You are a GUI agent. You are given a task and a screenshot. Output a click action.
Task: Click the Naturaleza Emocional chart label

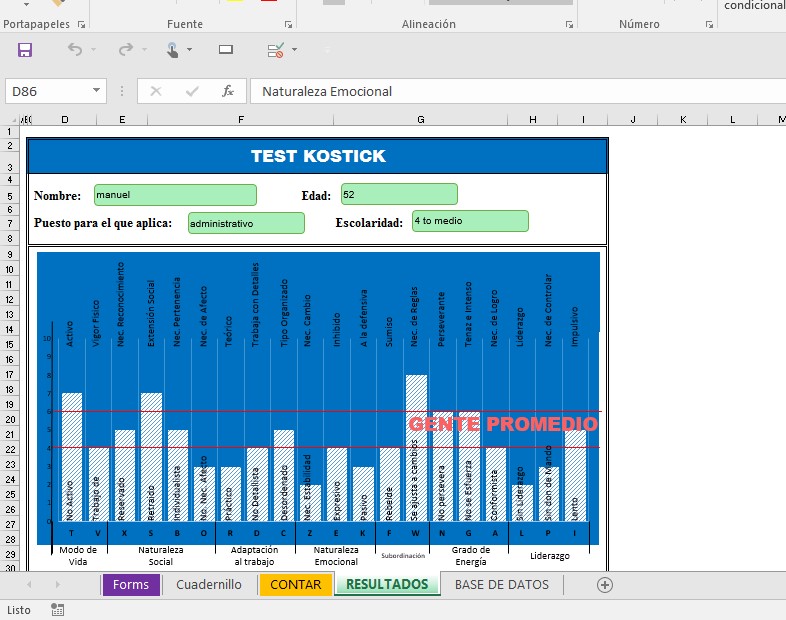coord(336,556)
